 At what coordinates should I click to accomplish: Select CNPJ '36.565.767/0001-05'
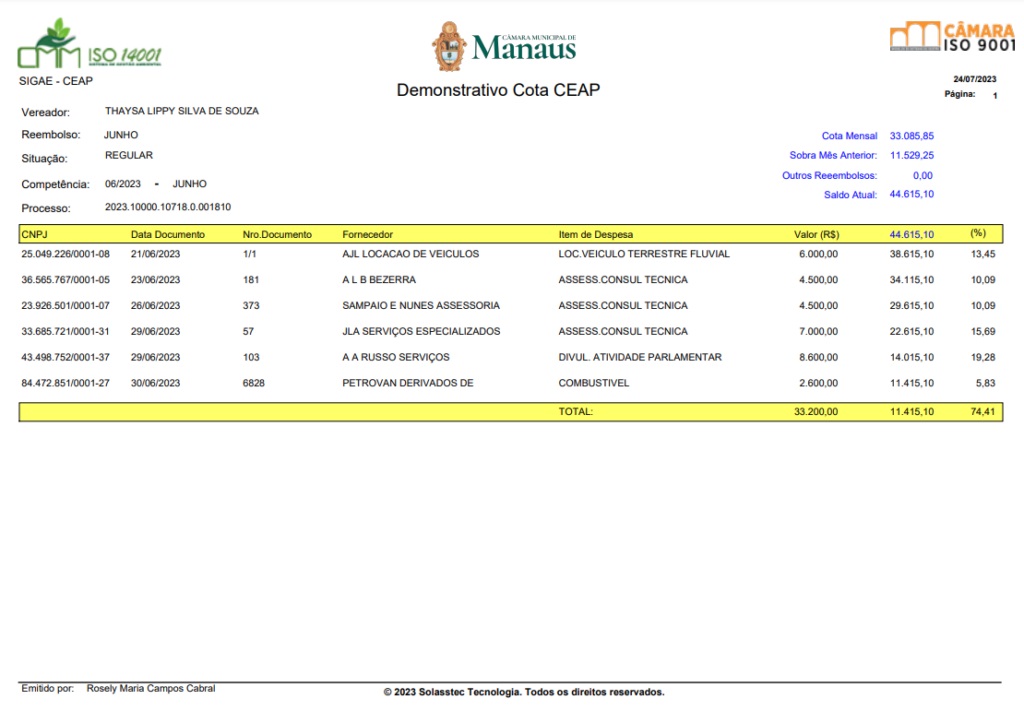click(65, 280)
